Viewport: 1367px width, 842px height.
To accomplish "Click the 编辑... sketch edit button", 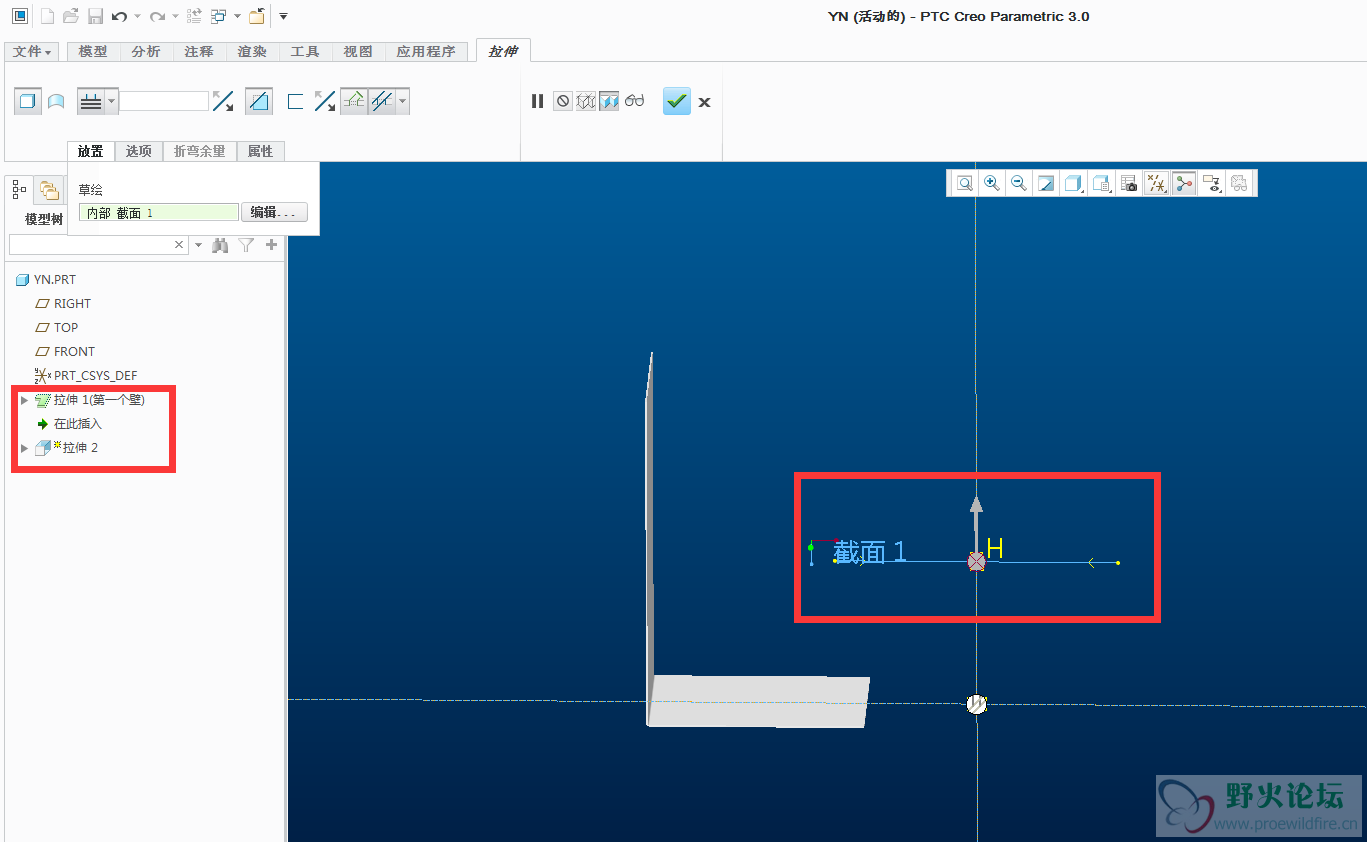I will 274,212.
